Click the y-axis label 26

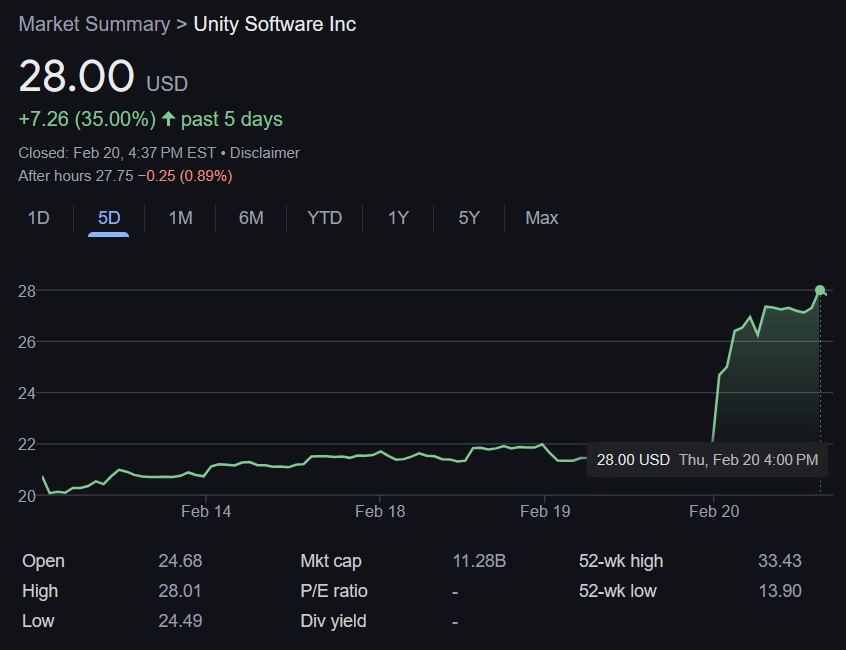(x=27, y=342)
